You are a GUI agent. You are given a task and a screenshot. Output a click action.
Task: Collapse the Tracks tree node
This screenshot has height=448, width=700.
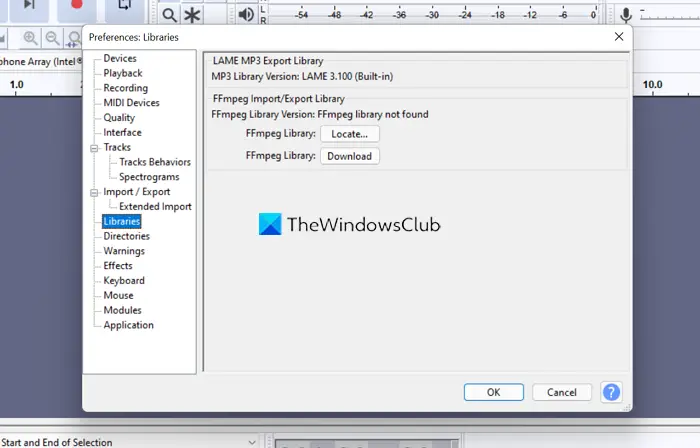[94, 148]
